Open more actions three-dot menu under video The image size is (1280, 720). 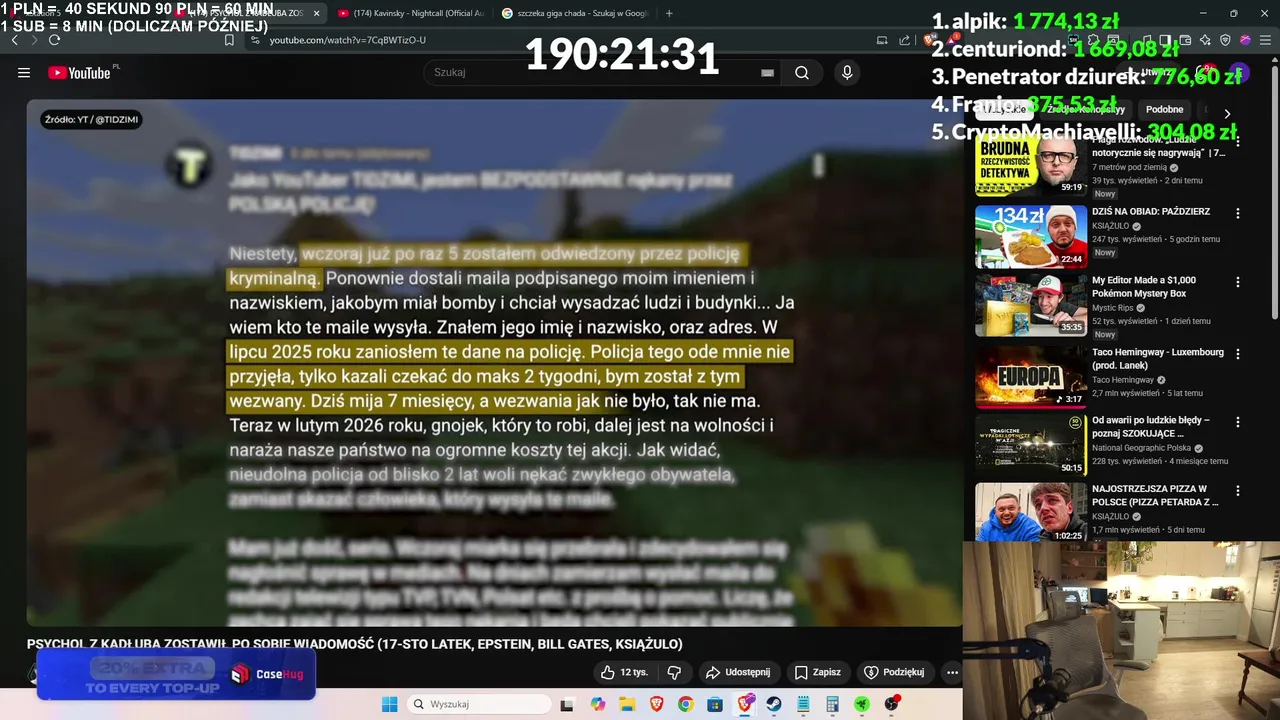952,672
